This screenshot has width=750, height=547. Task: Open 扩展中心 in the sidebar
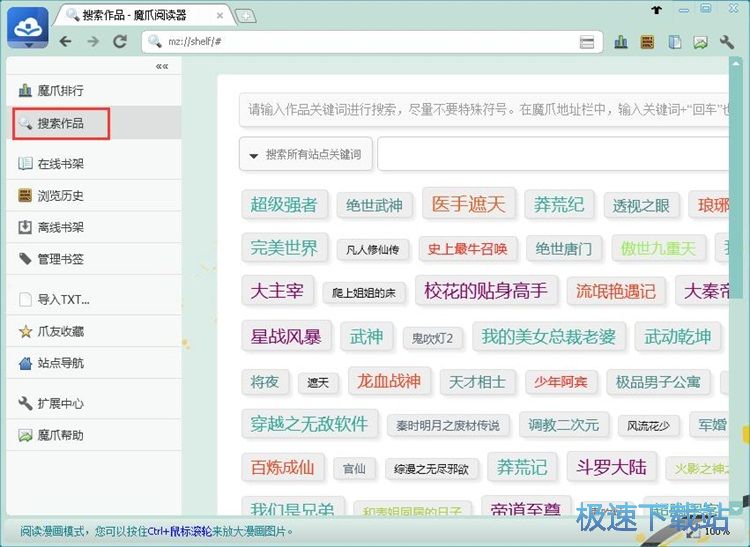click(60, 404)
